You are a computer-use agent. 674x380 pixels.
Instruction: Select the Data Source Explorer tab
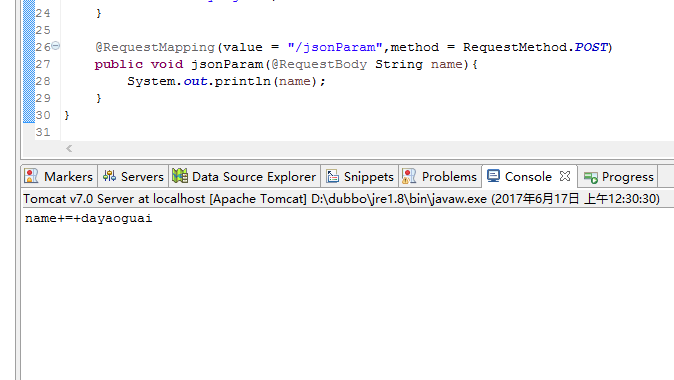[244, 176]
